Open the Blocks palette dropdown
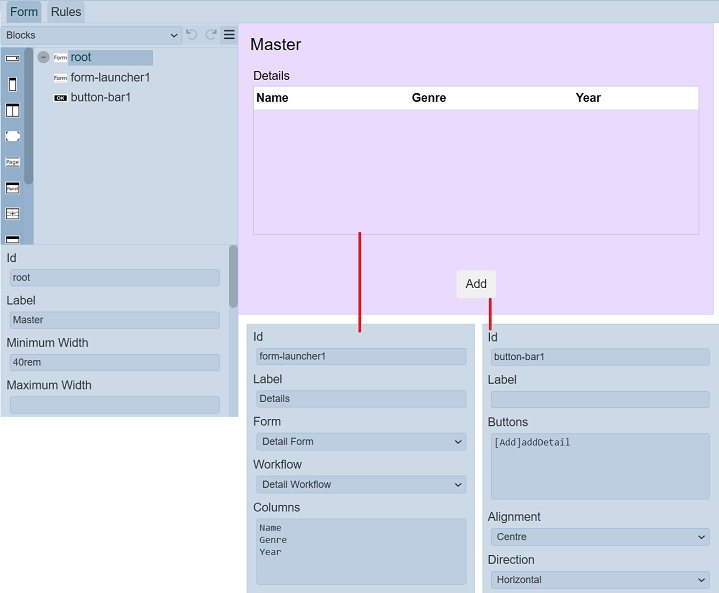Viewport: 719px width, 593px height. 91,35
